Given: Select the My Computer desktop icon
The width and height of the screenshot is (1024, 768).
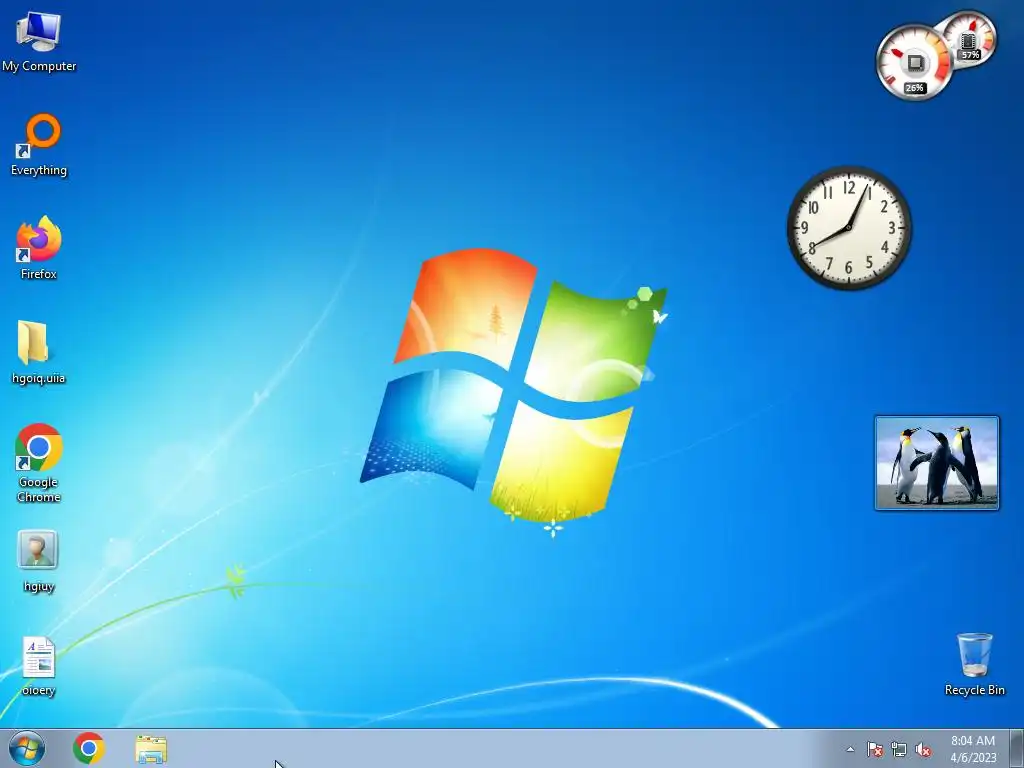Looking at the screenshot, I should point(39,40).
